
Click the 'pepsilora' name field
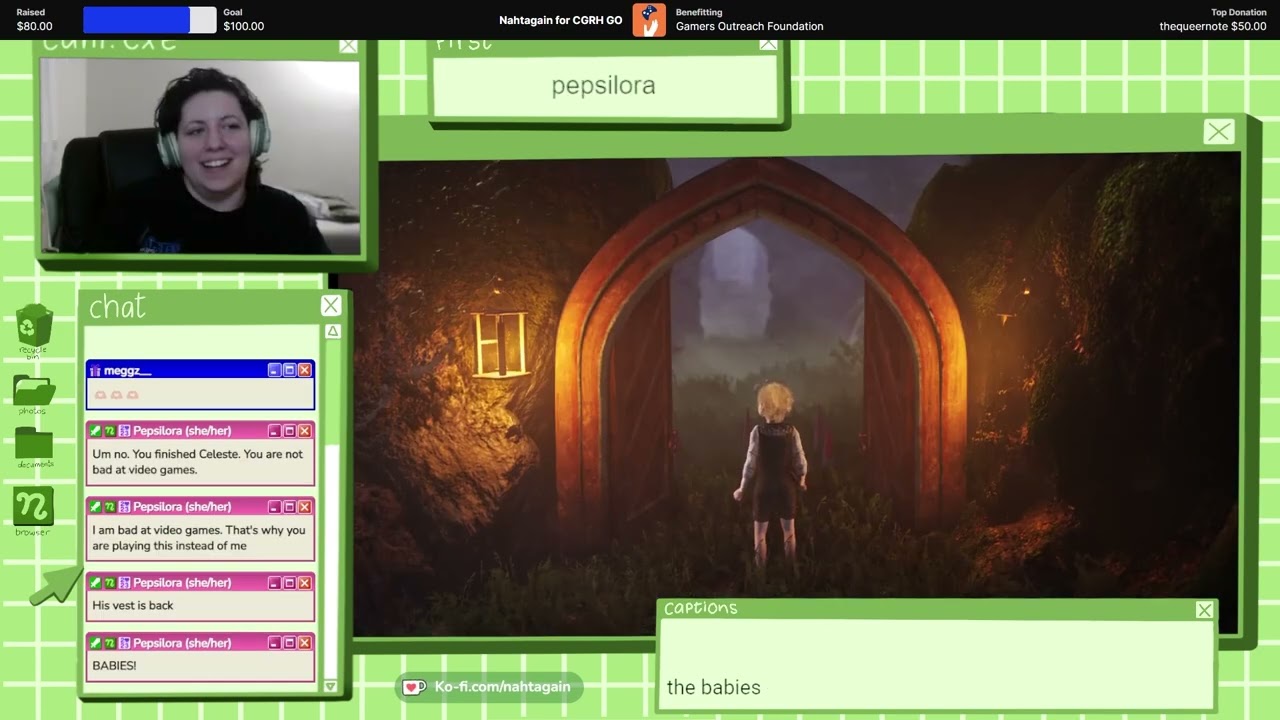(604, 86)
